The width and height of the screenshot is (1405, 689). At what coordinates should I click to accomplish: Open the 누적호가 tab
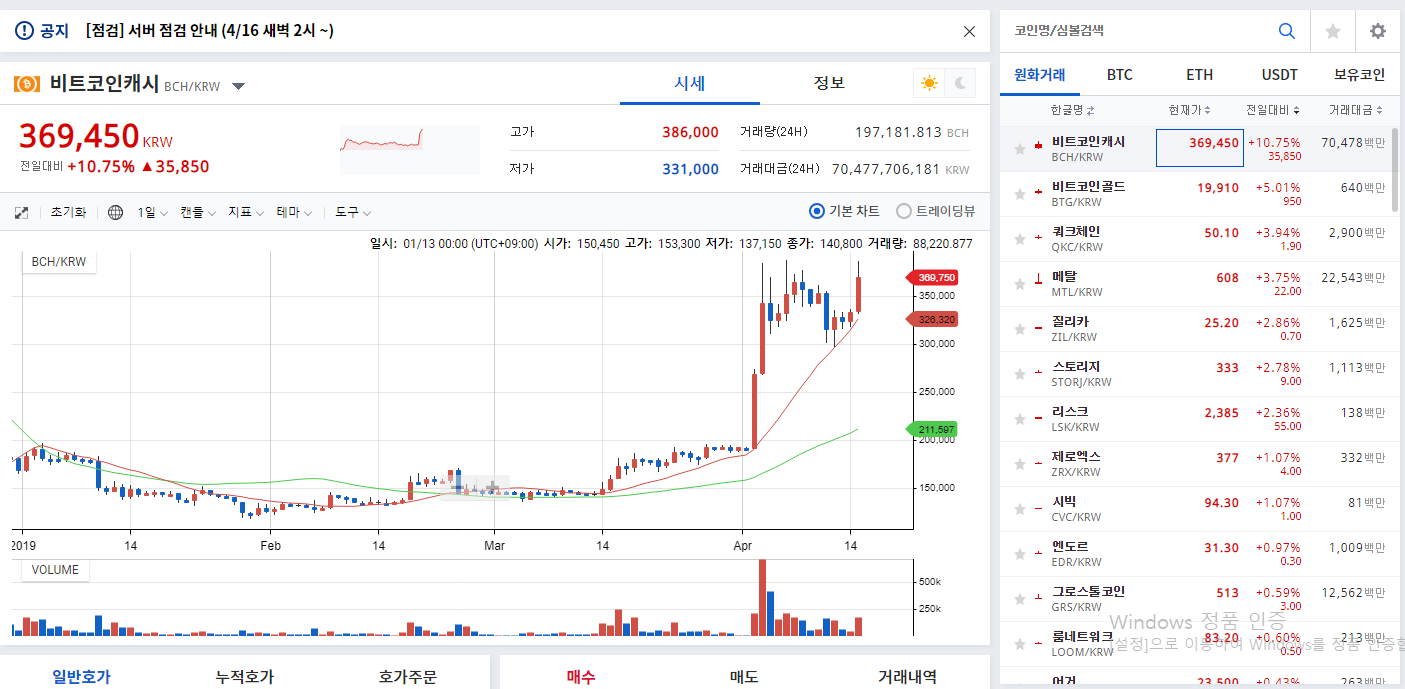click(x=245, y=676)
